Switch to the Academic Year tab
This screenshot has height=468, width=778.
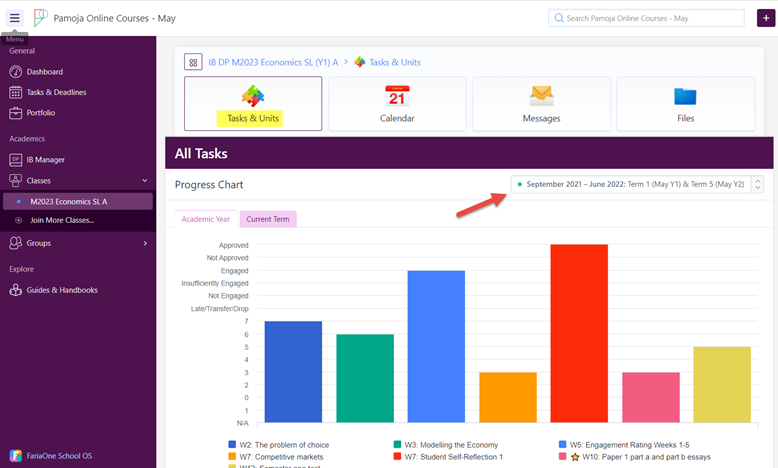pos(205,219)
